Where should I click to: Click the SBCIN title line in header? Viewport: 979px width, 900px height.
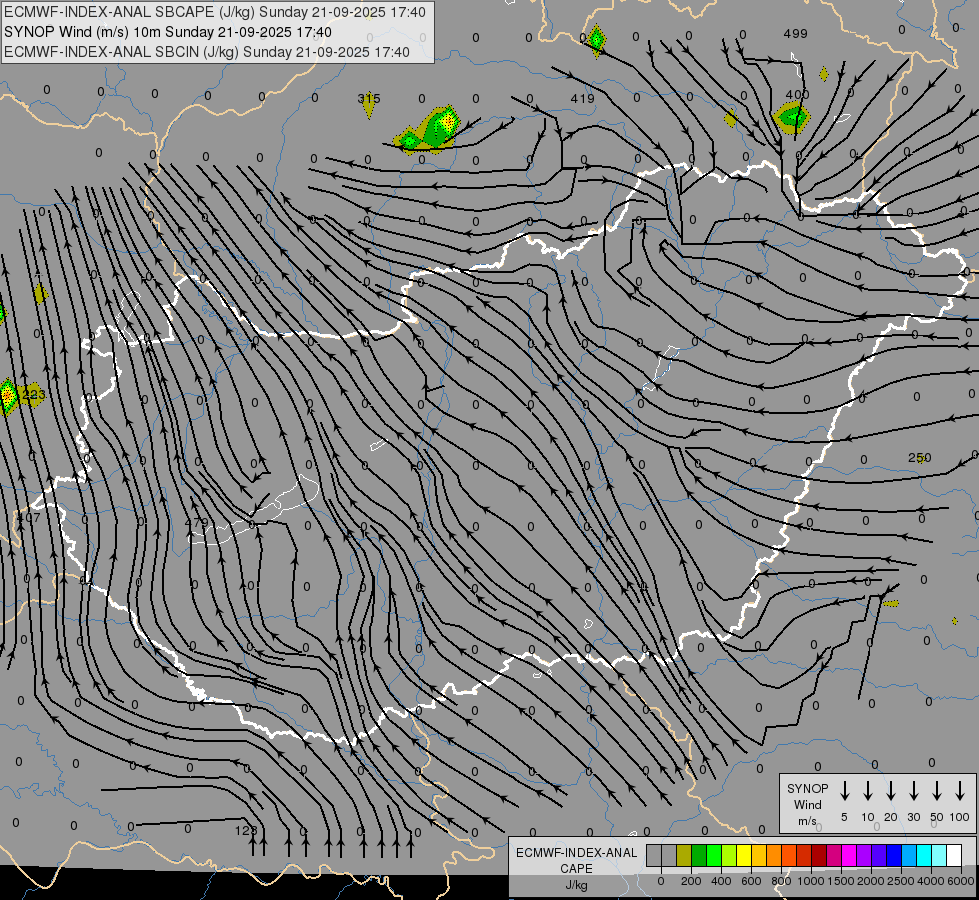pyautogui.click(x=207, y=52)
